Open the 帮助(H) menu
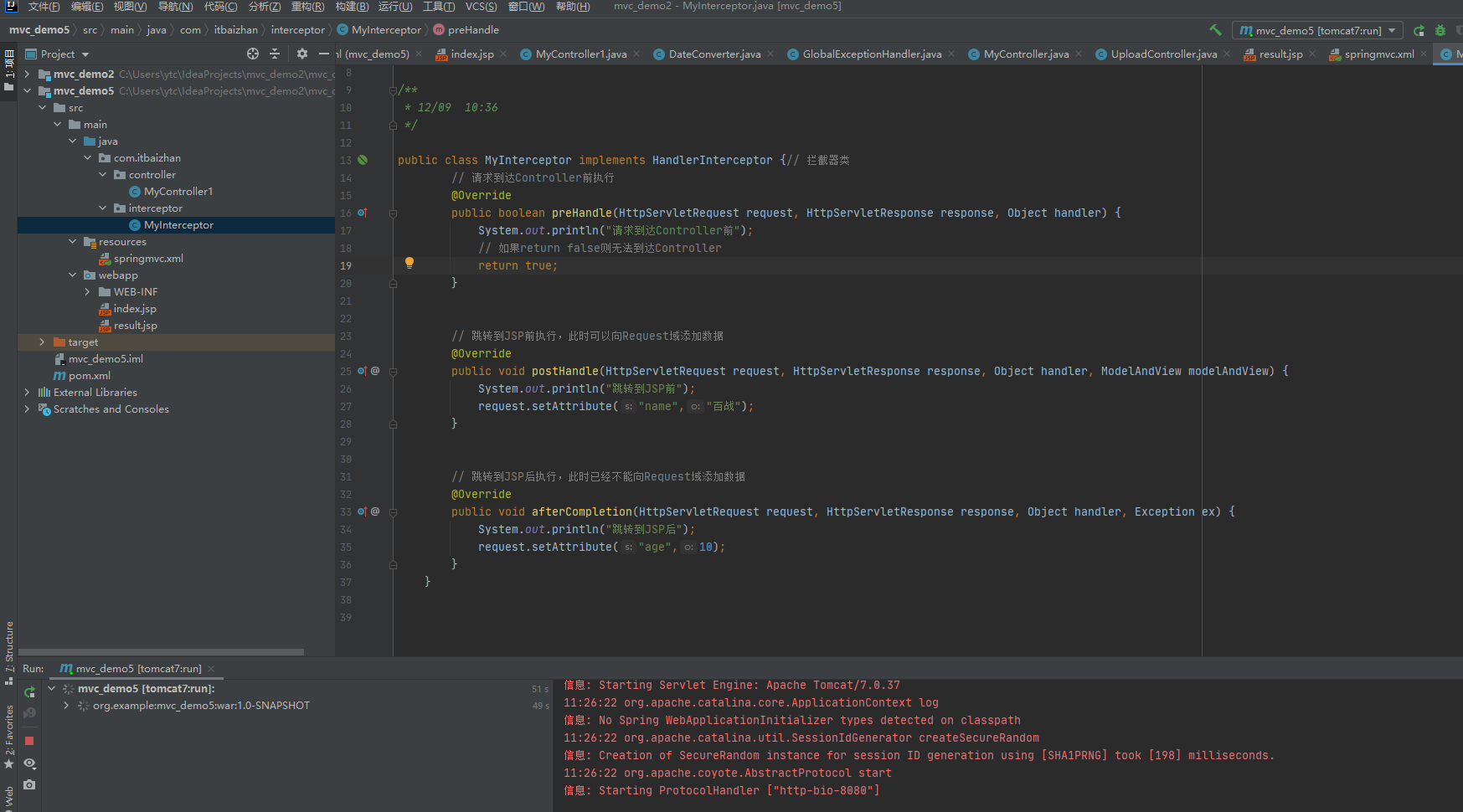Viewport: 1463px width, 812px height. (573, 7)
